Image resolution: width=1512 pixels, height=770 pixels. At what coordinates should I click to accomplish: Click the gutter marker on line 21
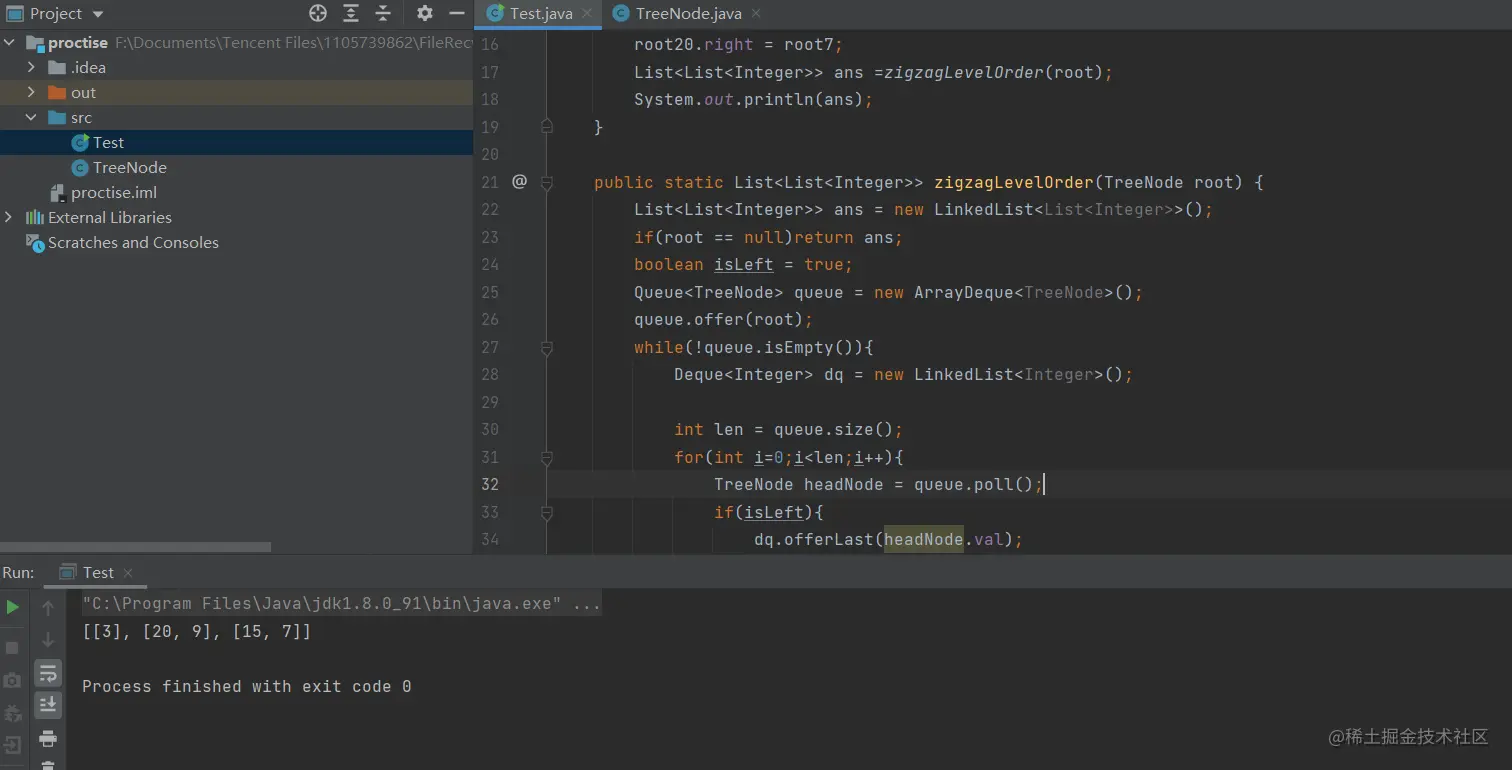pyautogui.click(x=519, y=182)
